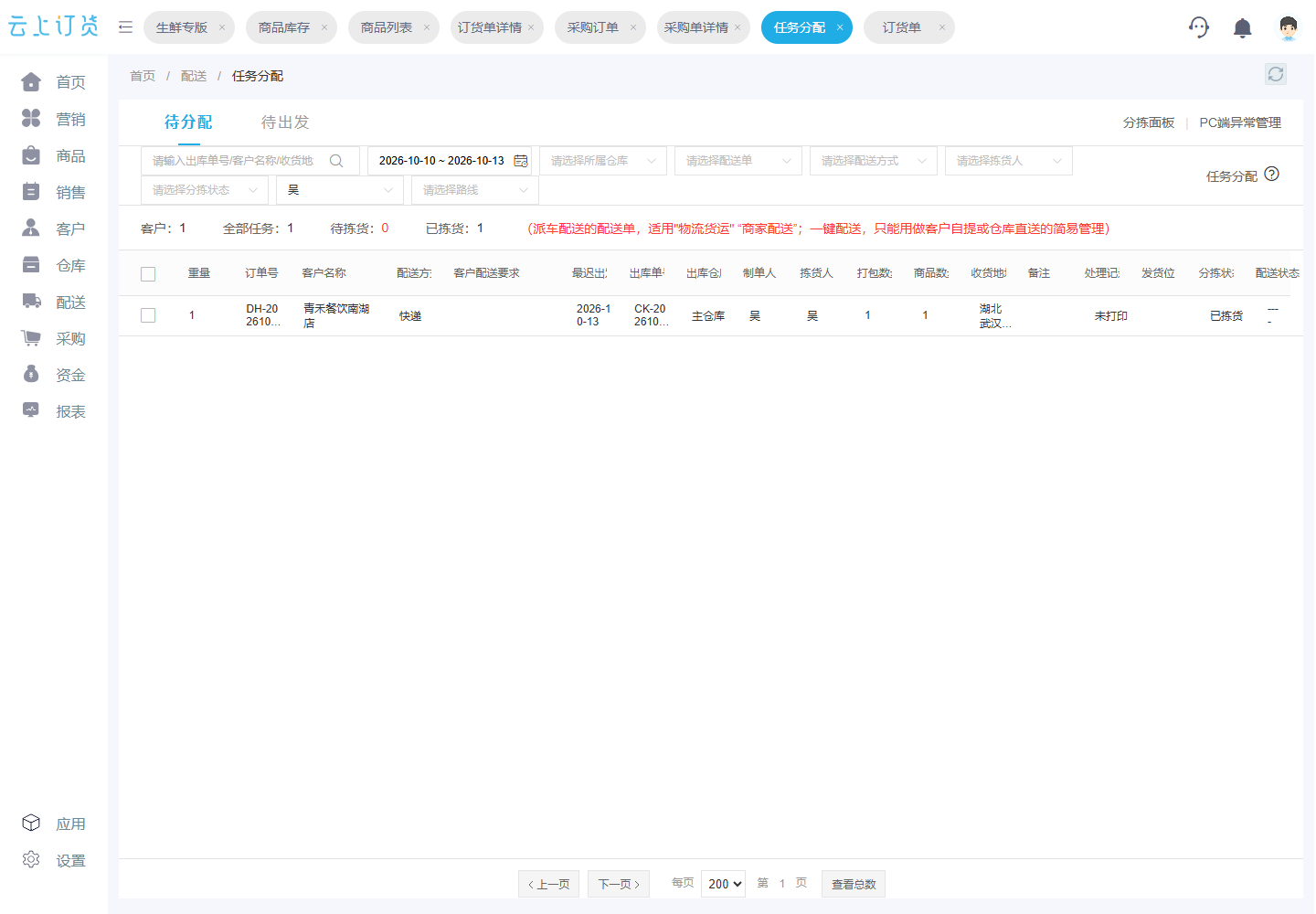Open 应用 in the sidebar
This screenshot has width=1316, height=914.
(54, 824)
